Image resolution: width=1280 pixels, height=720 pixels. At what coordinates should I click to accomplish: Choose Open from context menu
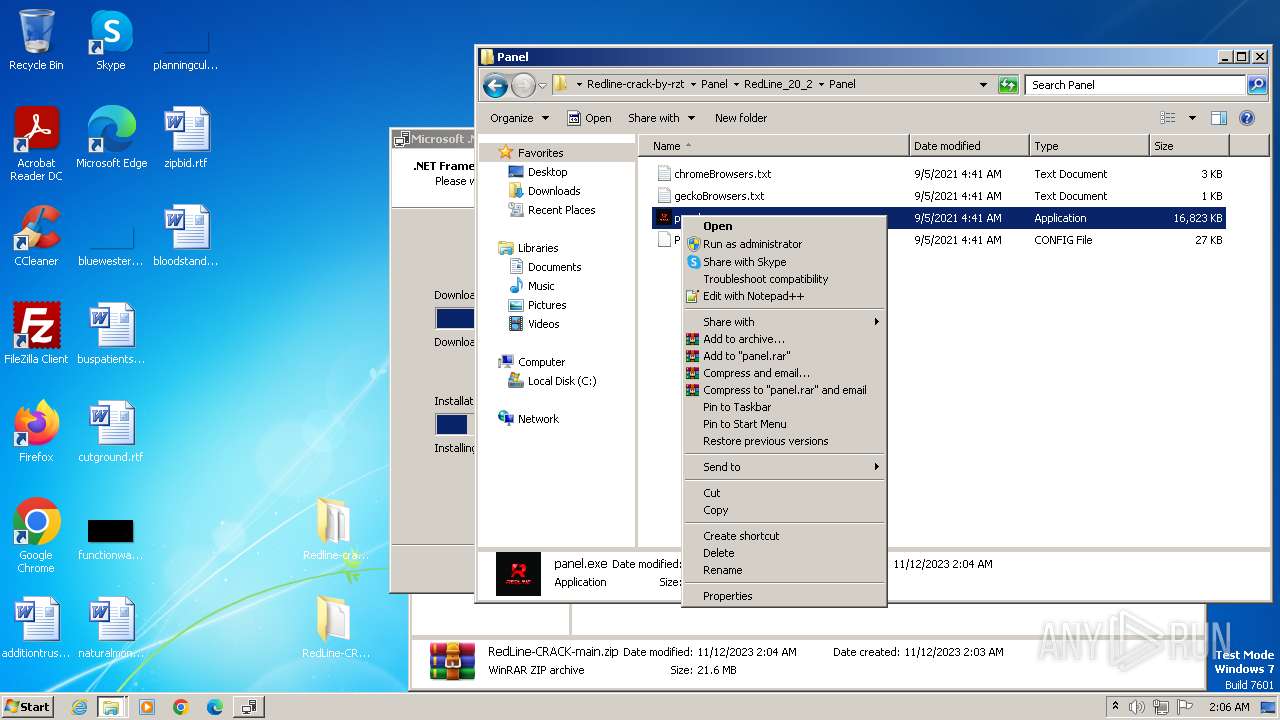(x=783, y=227)
